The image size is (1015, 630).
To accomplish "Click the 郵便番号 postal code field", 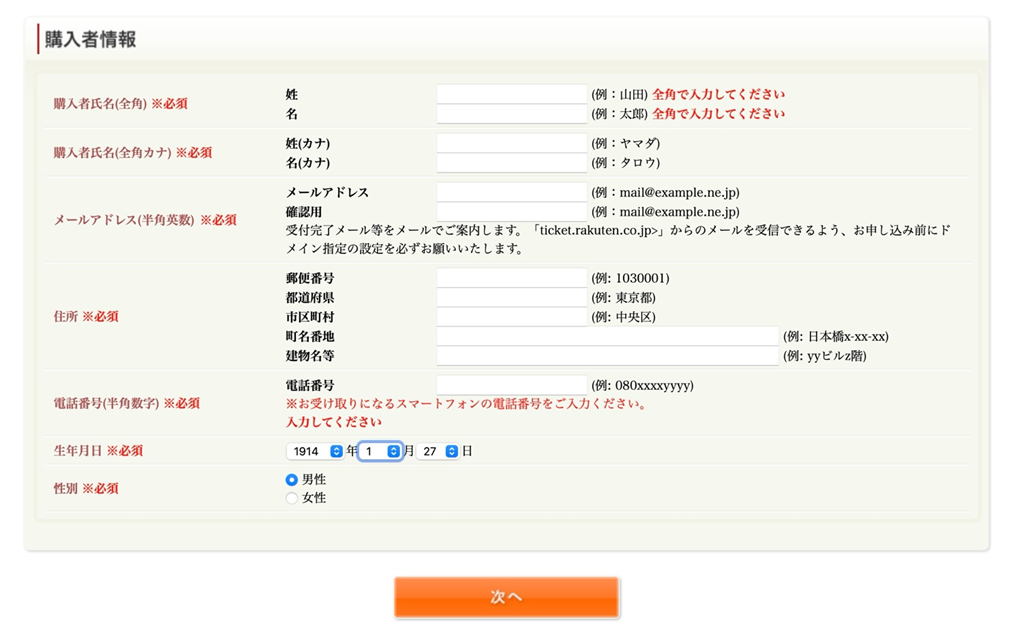I will tap(511, 278).
